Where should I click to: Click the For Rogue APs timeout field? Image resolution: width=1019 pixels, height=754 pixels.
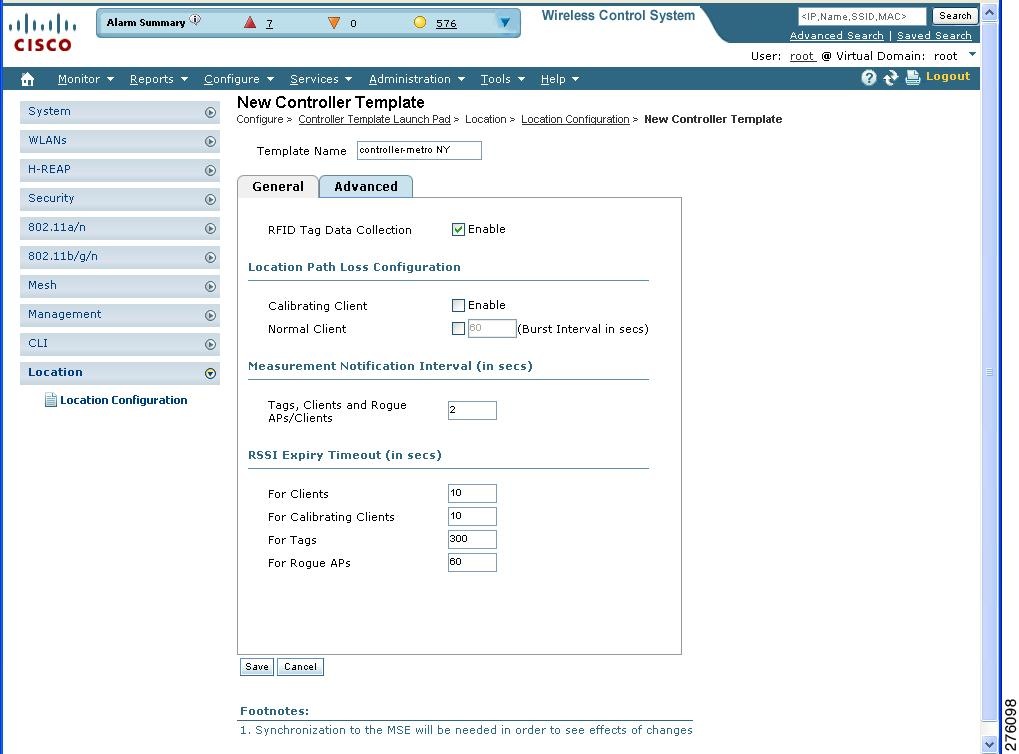(472, 562)
